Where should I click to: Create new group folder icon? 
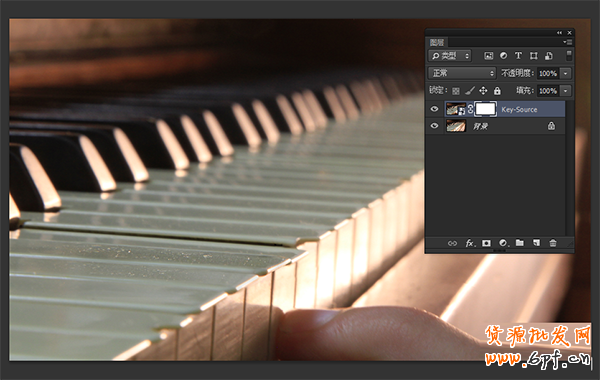pyautogui.click(x=520, y=243)
